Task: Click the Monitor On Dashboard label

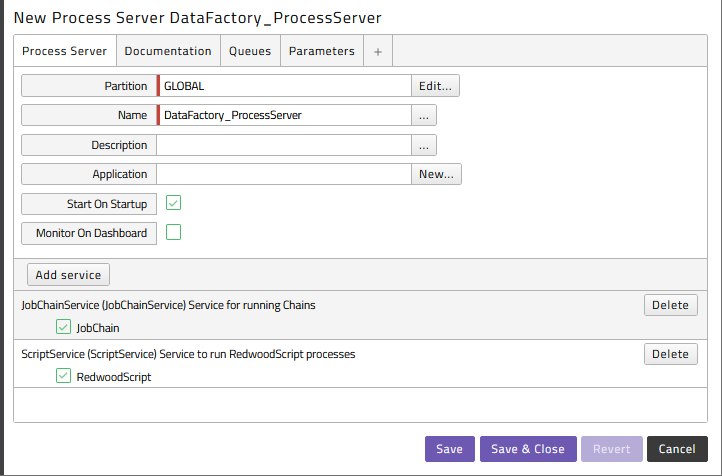Action: click(91, 233)
